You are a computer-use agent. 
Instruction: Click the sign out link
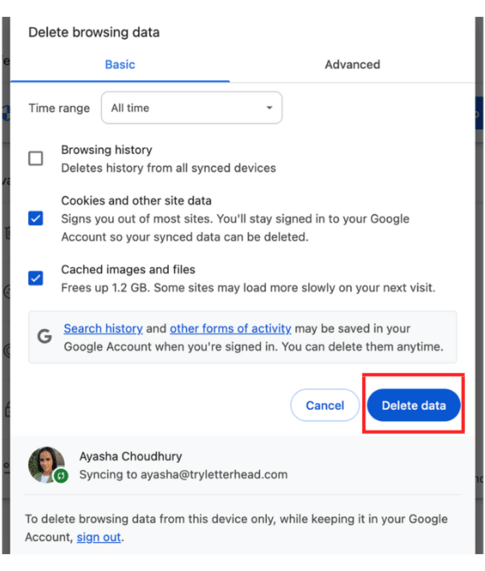tap(99, 537)
